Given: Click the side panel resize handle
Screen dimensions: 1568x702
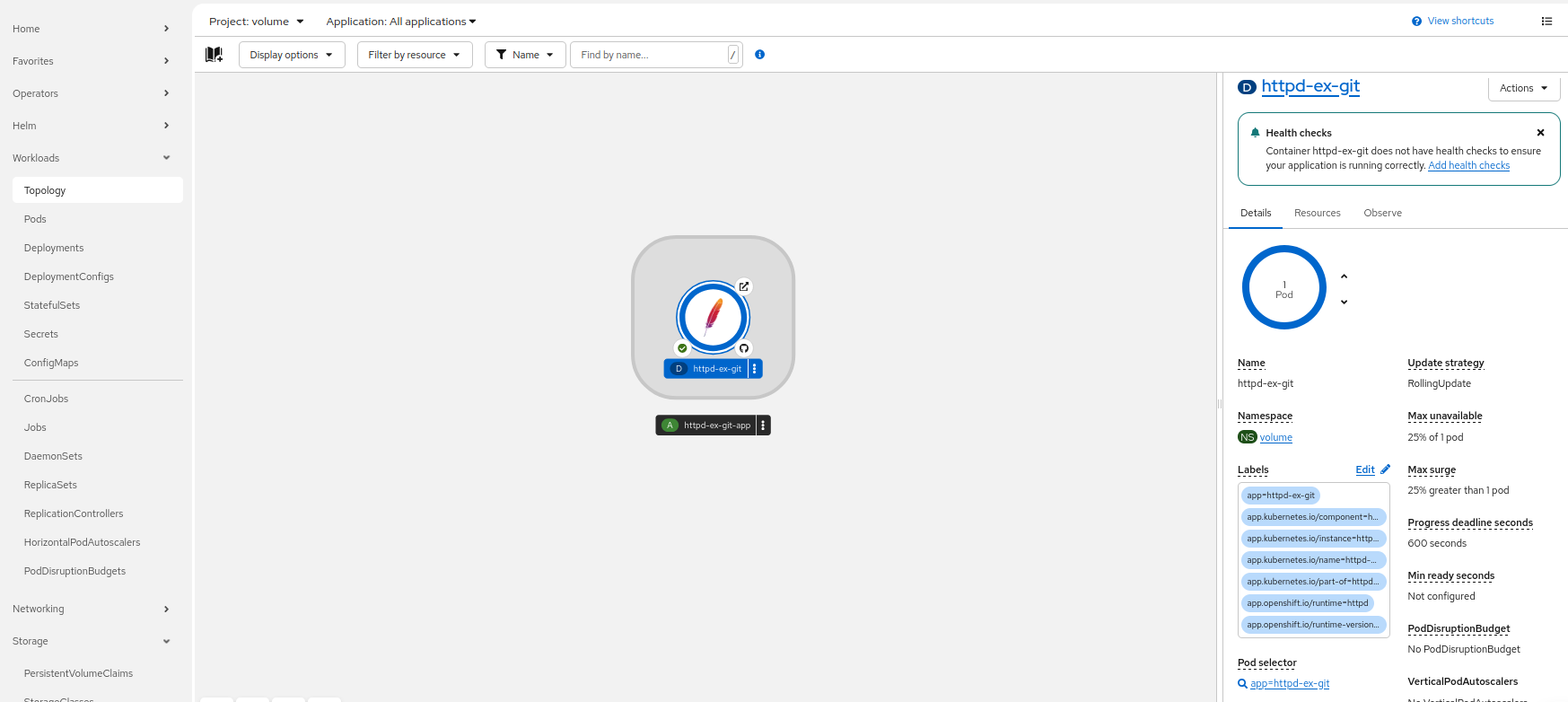Looking at the screenshot, I should 1220,404.
